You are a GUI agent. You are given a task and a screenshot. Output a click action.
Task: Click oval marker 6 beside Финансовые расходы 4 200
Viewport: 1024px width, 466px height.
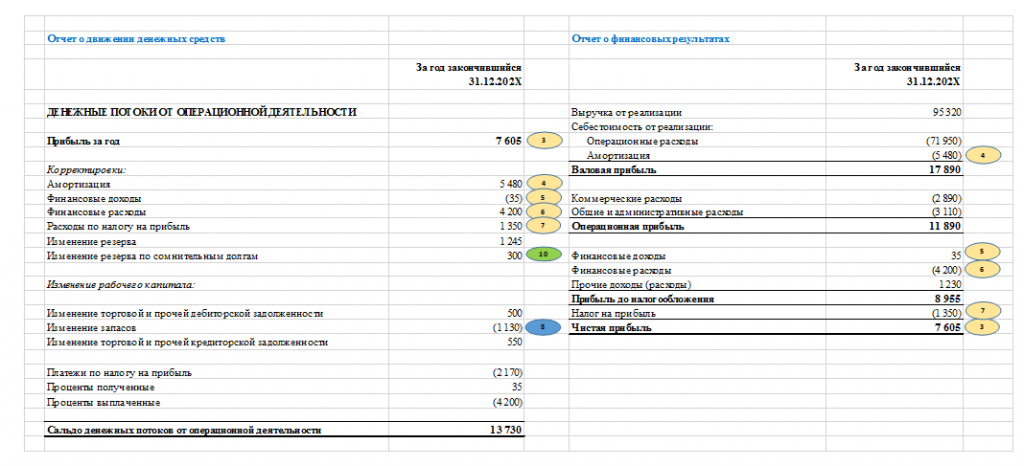point(543,212)
